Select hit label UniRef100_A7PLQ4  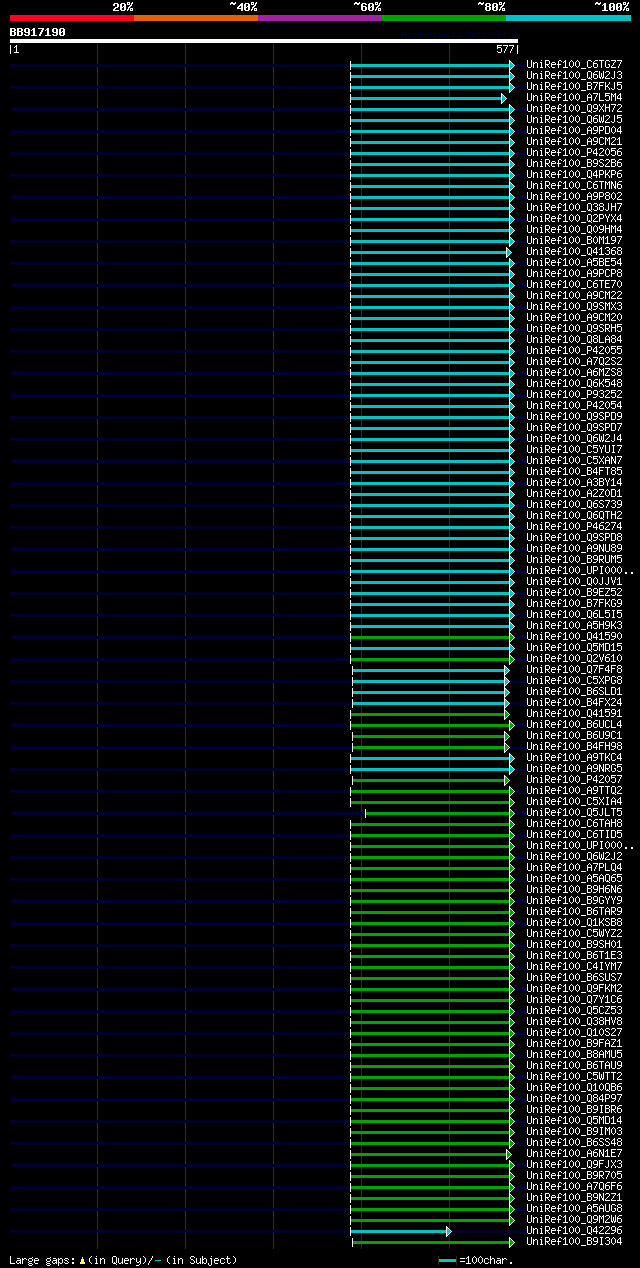click(574, 868)
